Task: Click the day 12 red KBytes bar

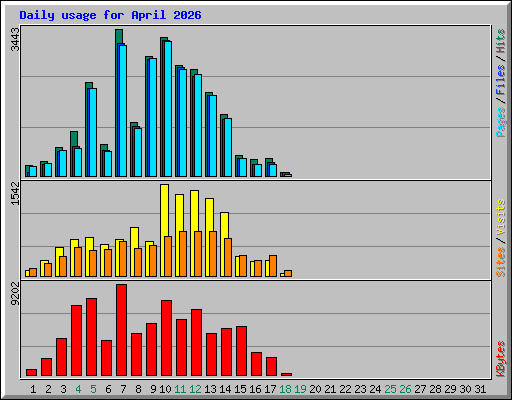Action: (197, 343)
